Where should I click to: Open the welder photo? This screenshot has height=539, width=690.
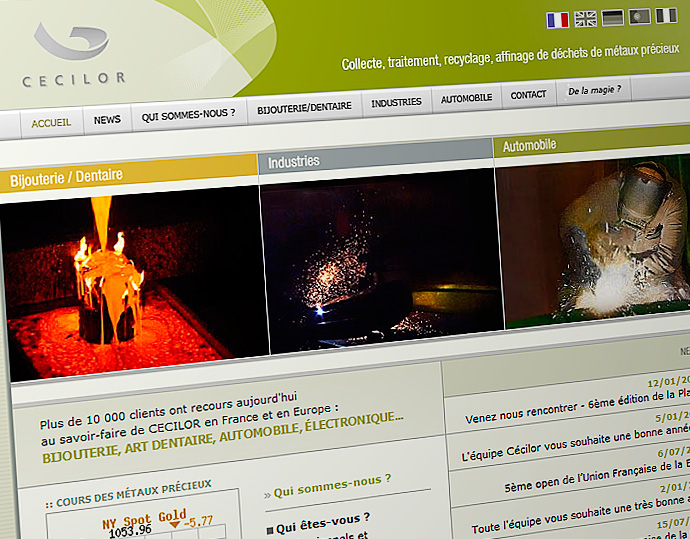(x=593, y=240)
